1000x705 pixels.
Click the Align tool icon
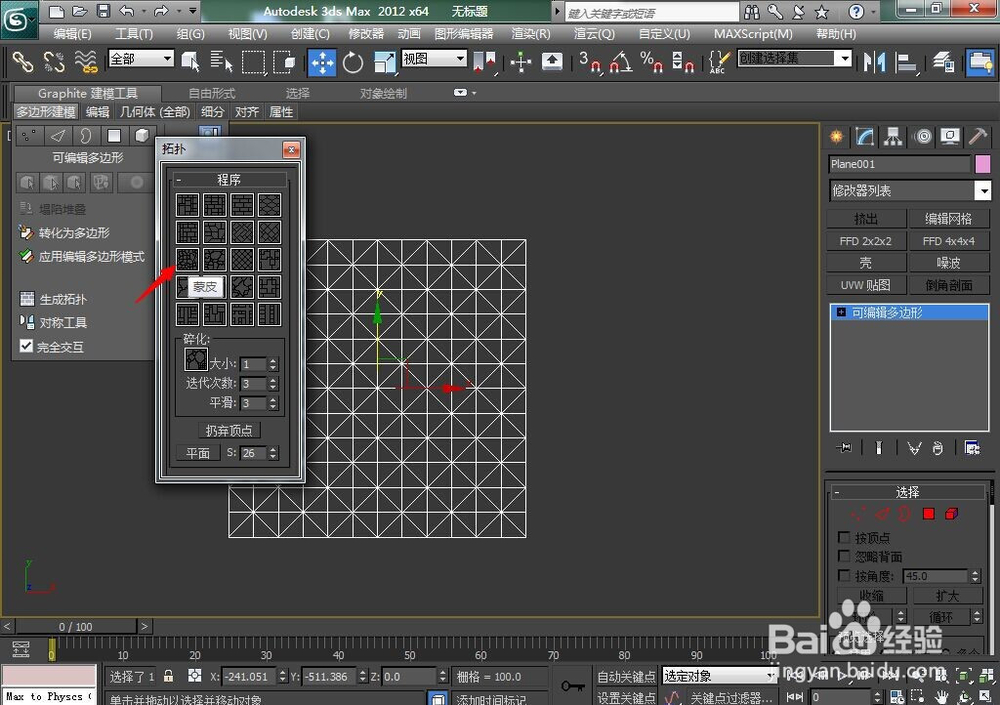906,63
